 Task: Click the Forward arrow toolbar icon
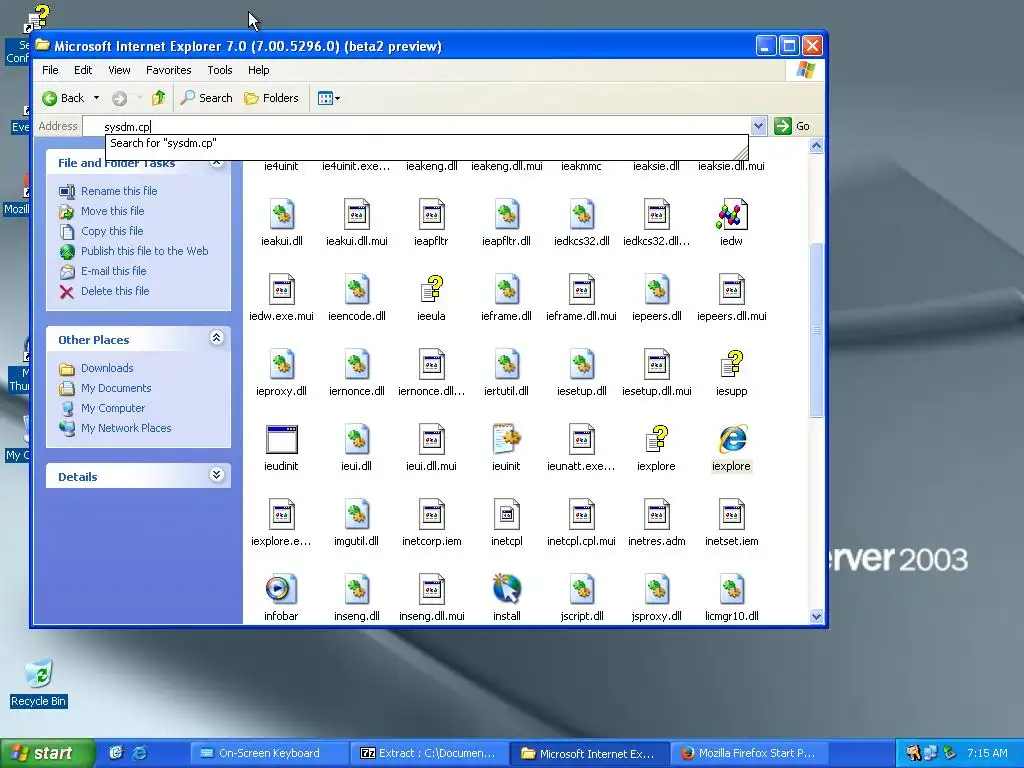(120, 98)
